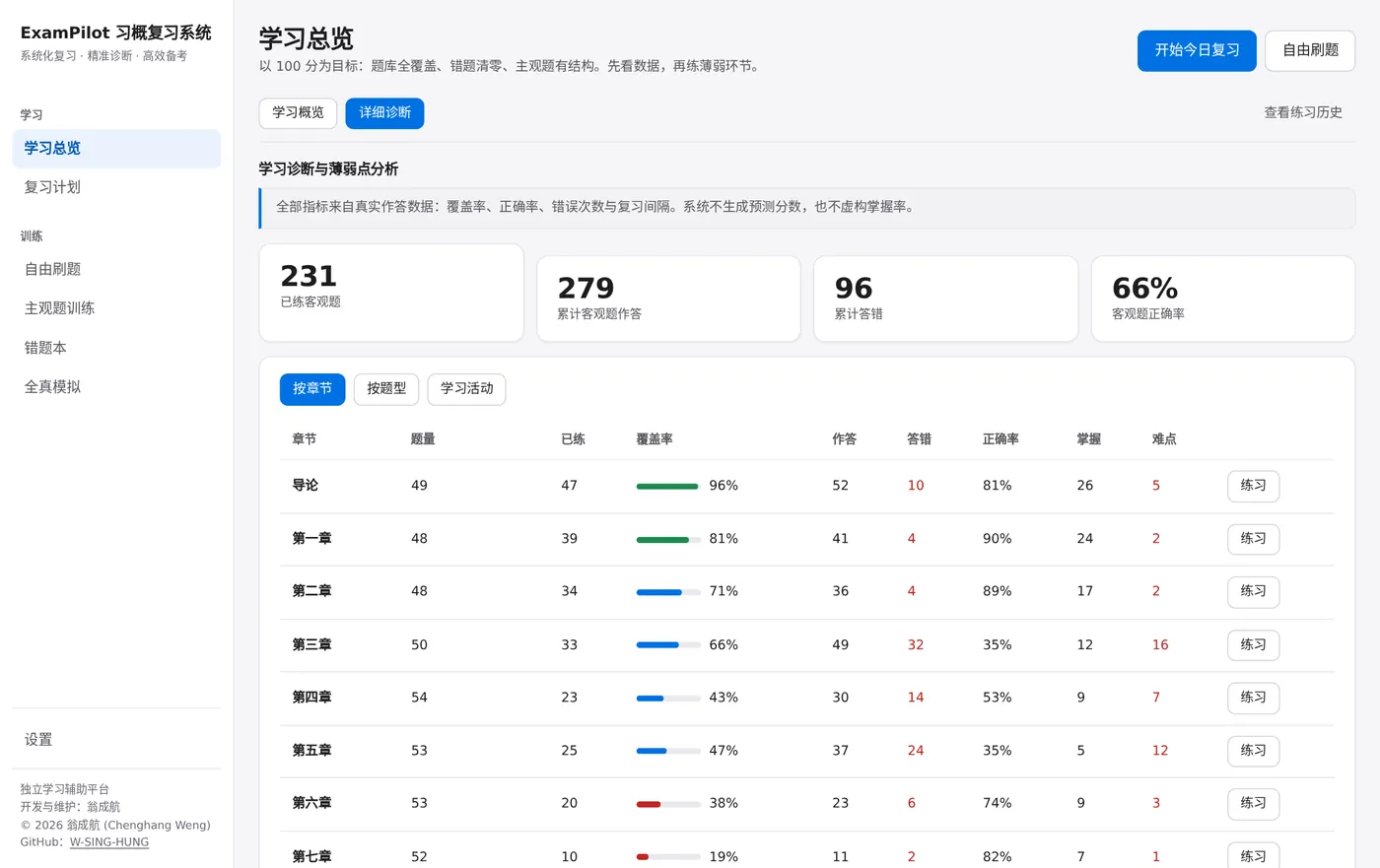Open 复习计划 in the sidebar

coord(116,187)
